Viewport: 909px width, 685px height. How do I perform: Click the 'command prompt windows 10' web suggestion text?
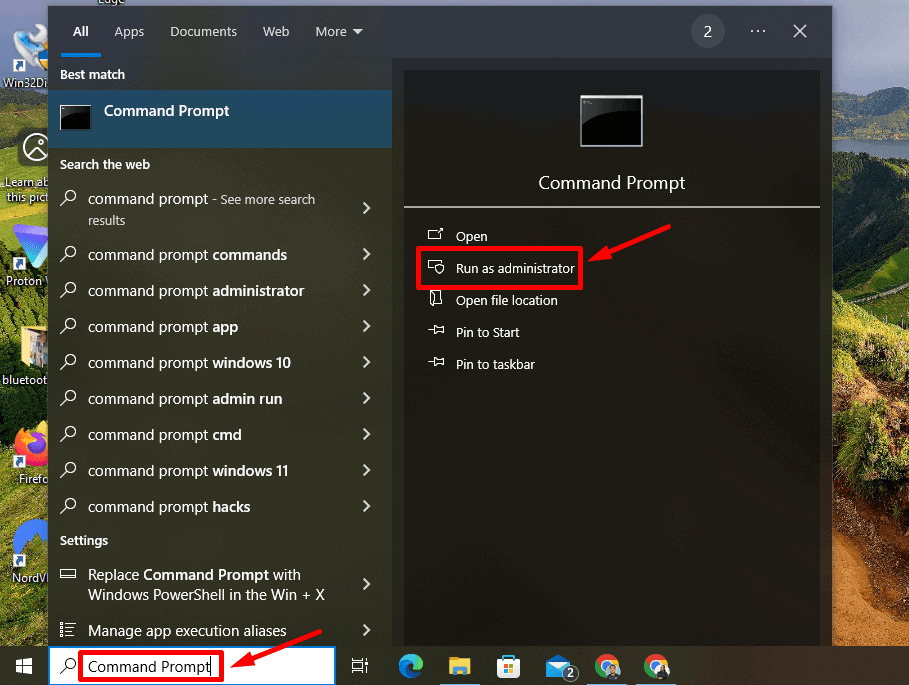coord(189,363)
